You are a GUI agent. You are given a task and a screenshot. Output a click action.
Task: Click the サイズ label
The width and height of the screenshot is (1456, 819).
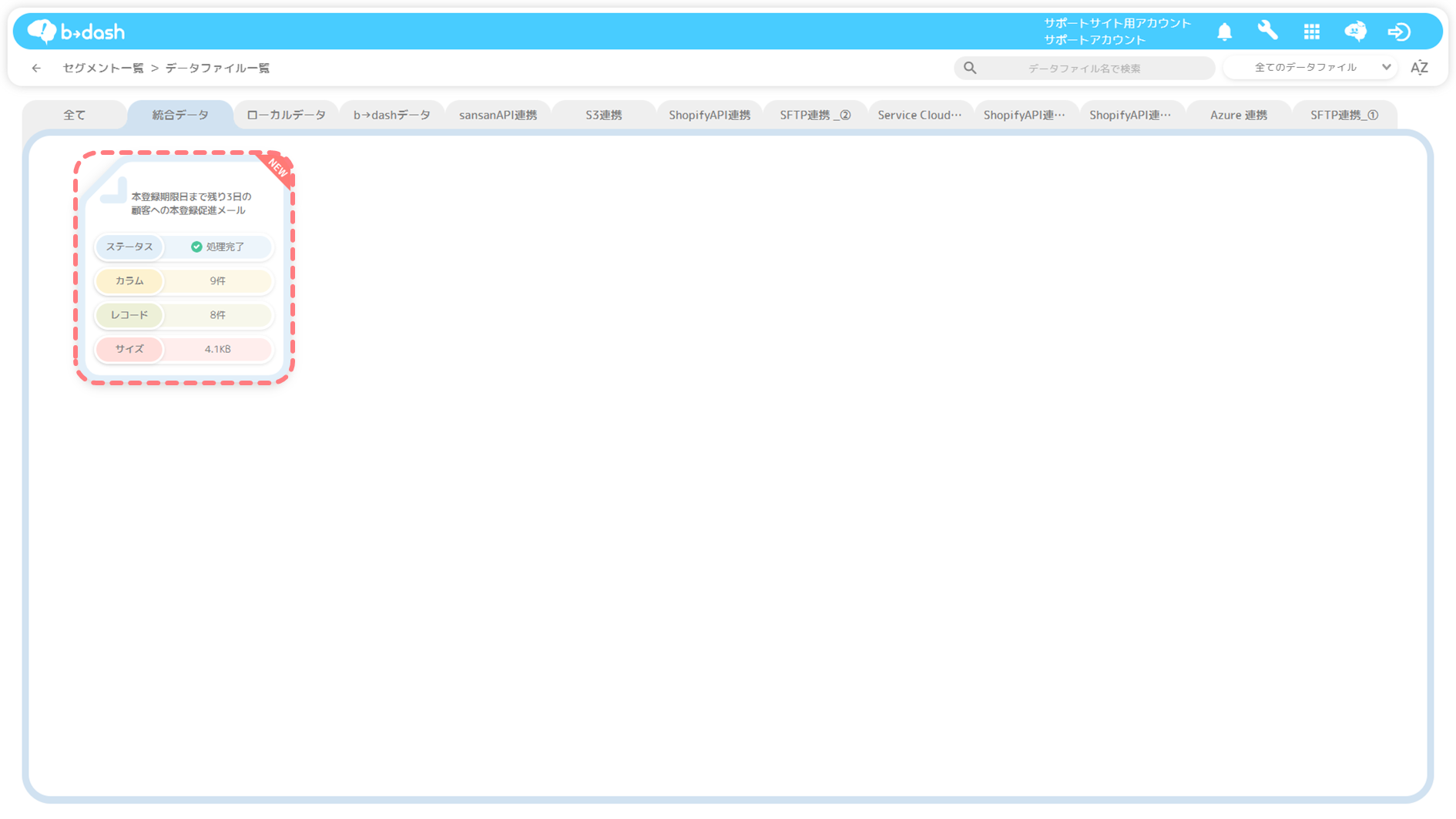coord(129,349)
